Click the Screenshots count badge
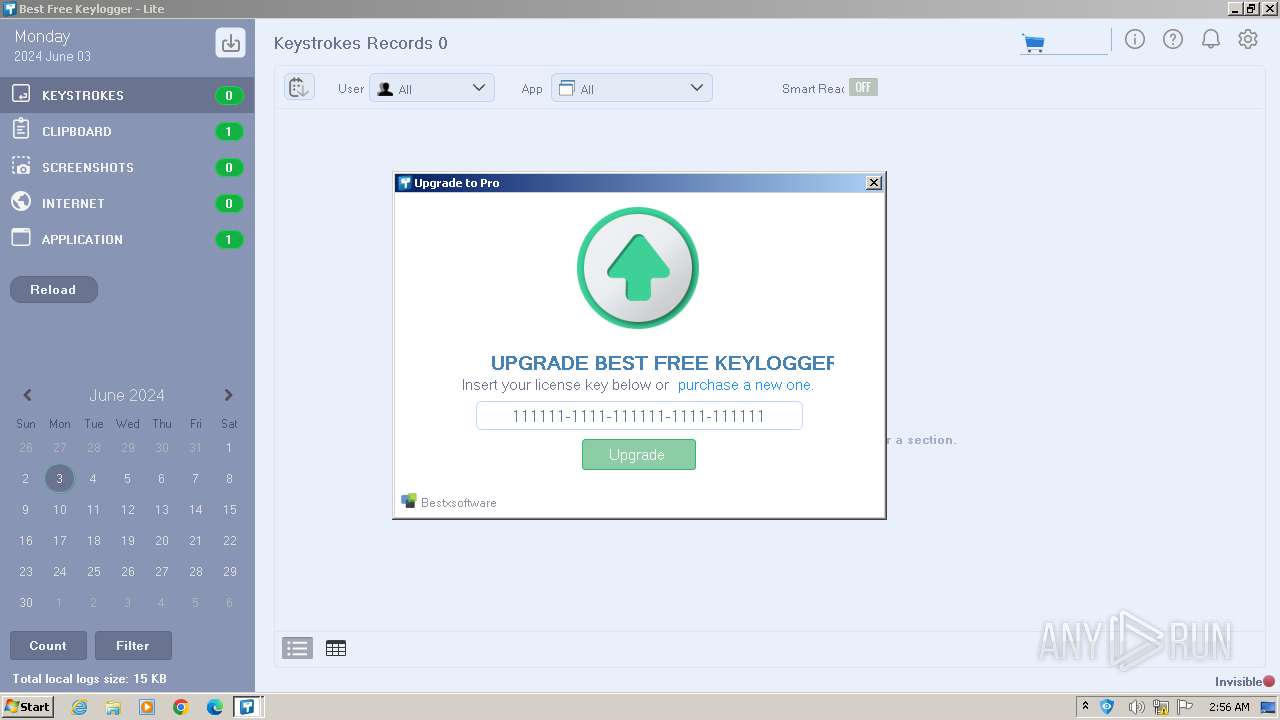 pyautogui.click(x=229, y=168)
